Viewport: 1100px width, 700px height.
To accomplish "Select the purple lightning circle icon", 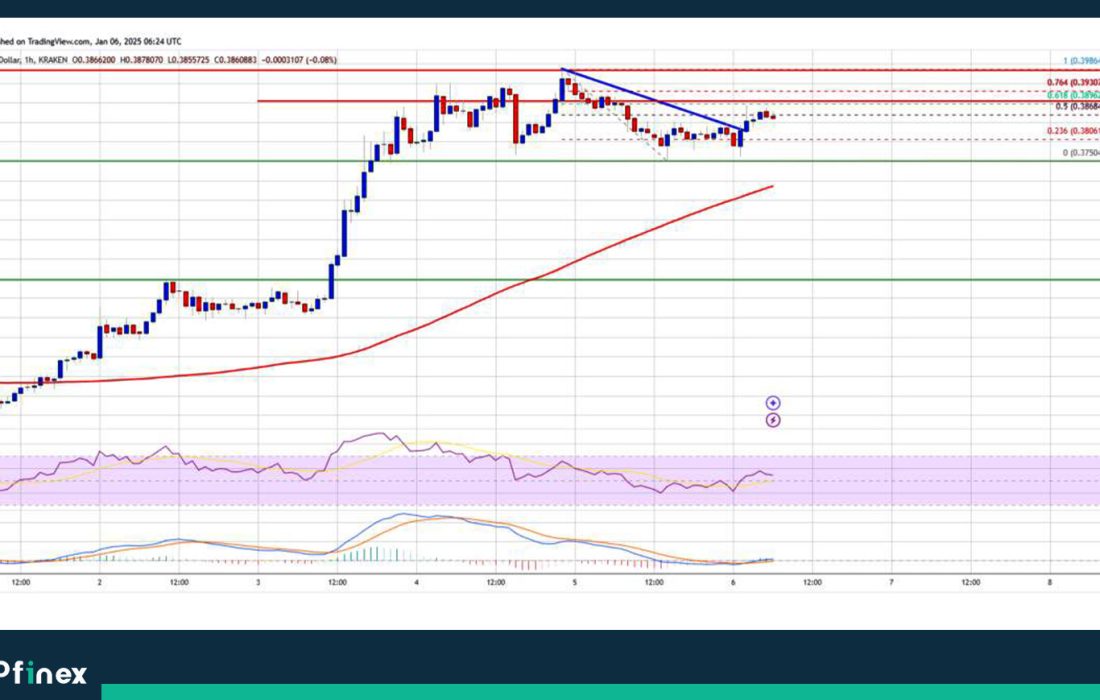I will [772, 420].
